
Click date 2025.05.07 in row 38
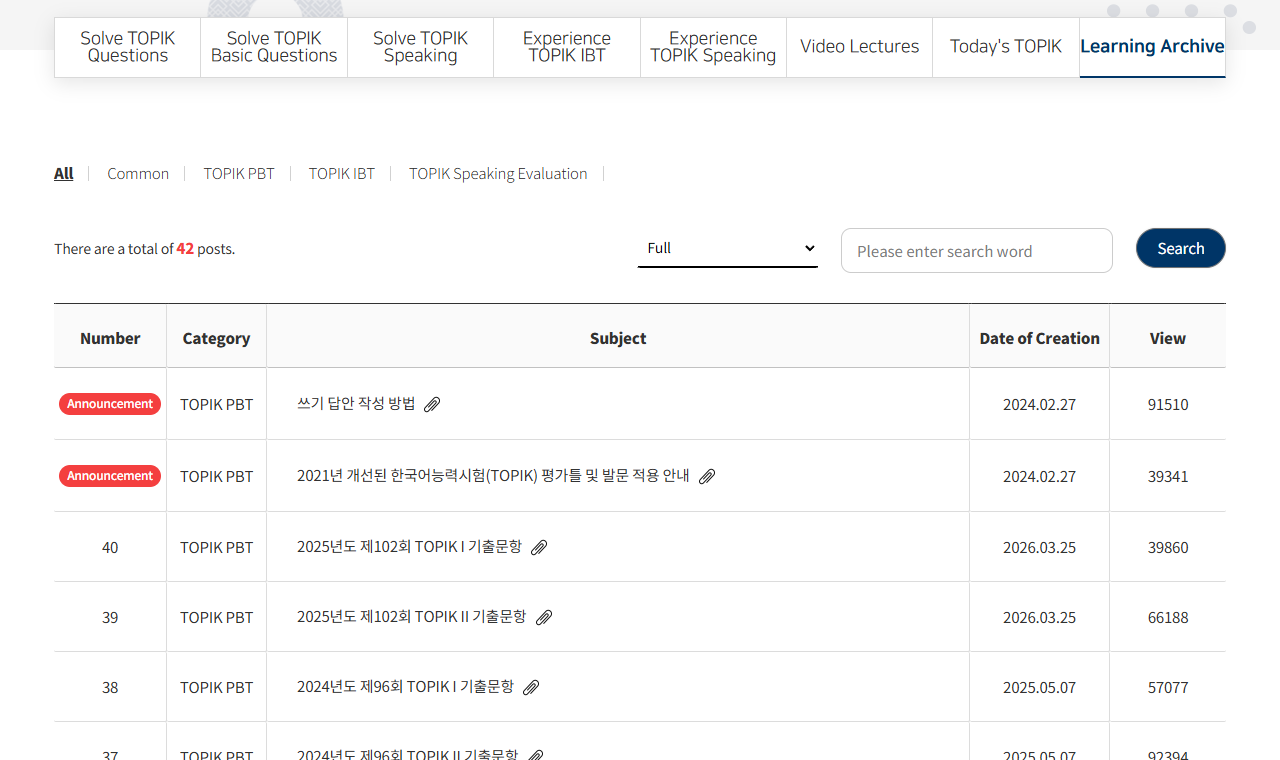coord(1040,687)
